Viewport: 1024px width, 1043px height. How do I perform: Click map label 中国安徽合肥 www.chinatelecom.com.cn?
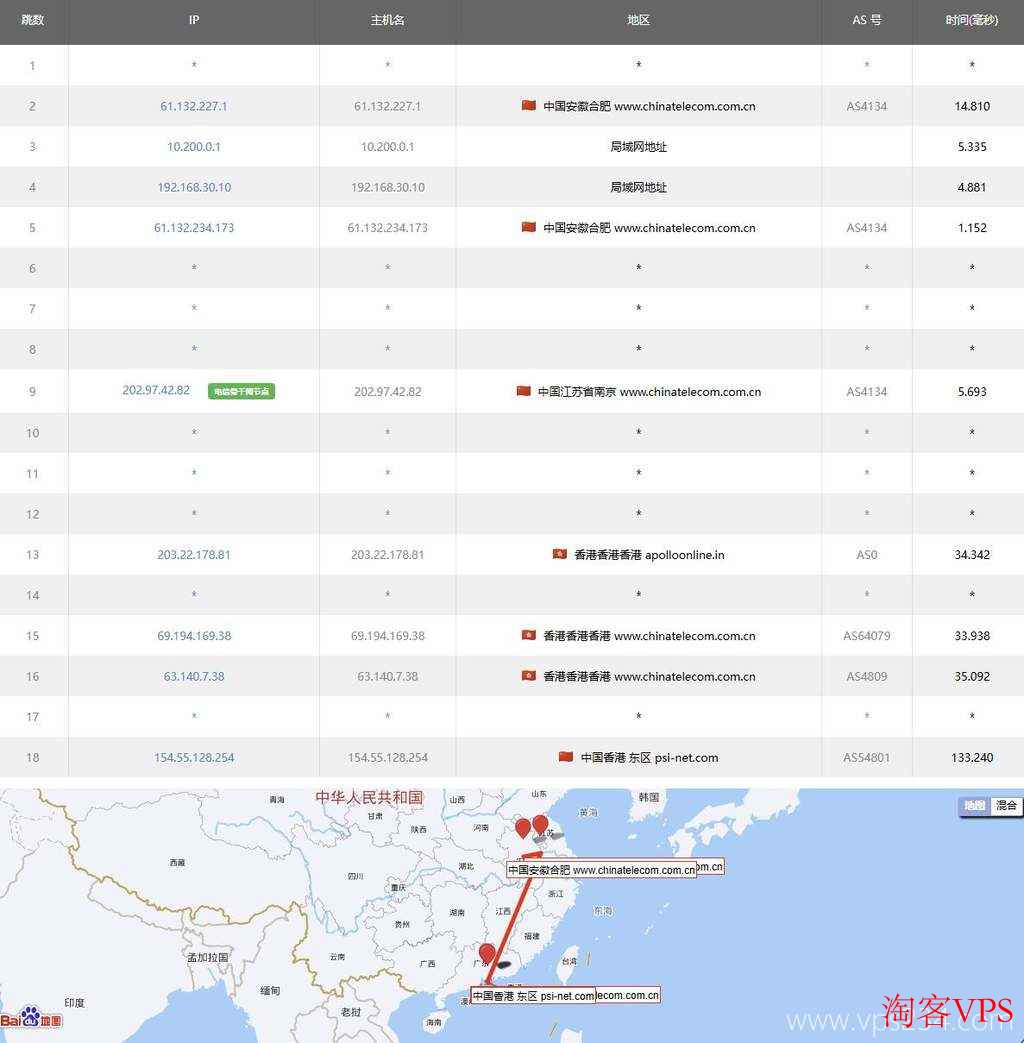tap(601, 869)
